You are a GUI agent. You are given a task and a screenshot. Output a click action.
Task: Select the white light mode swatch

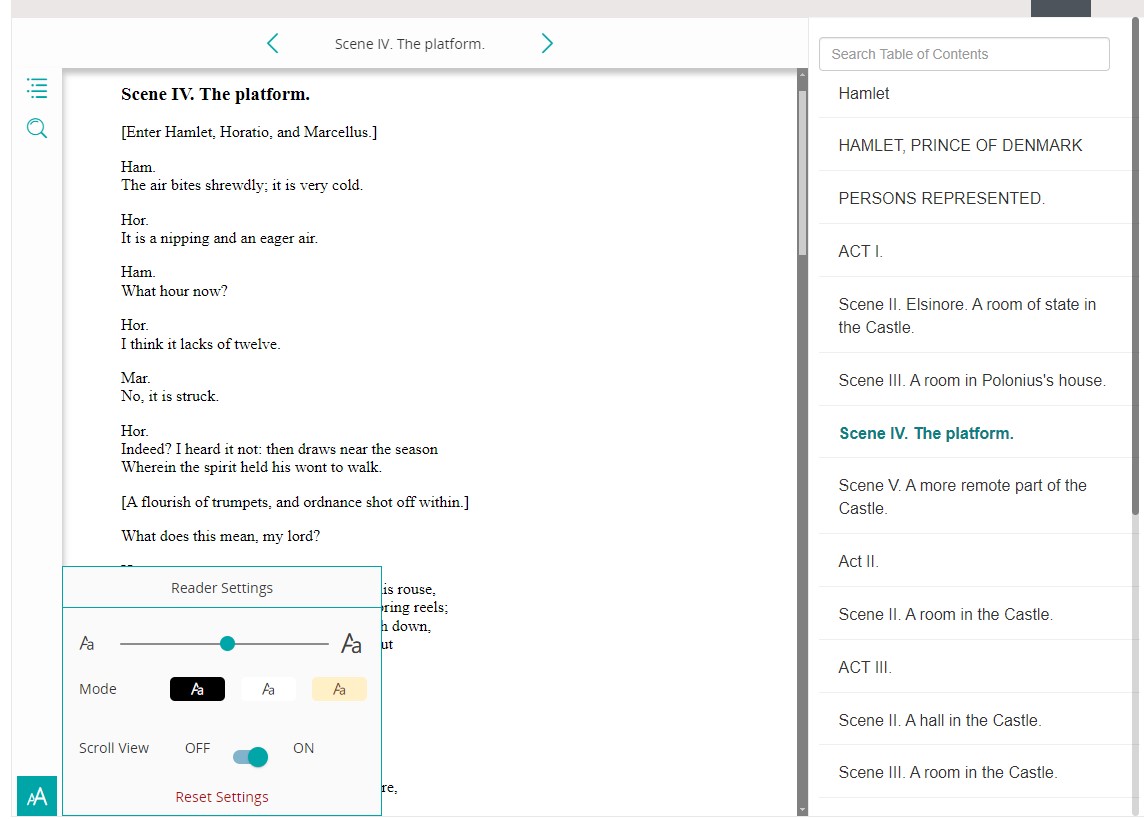[268, 689]
